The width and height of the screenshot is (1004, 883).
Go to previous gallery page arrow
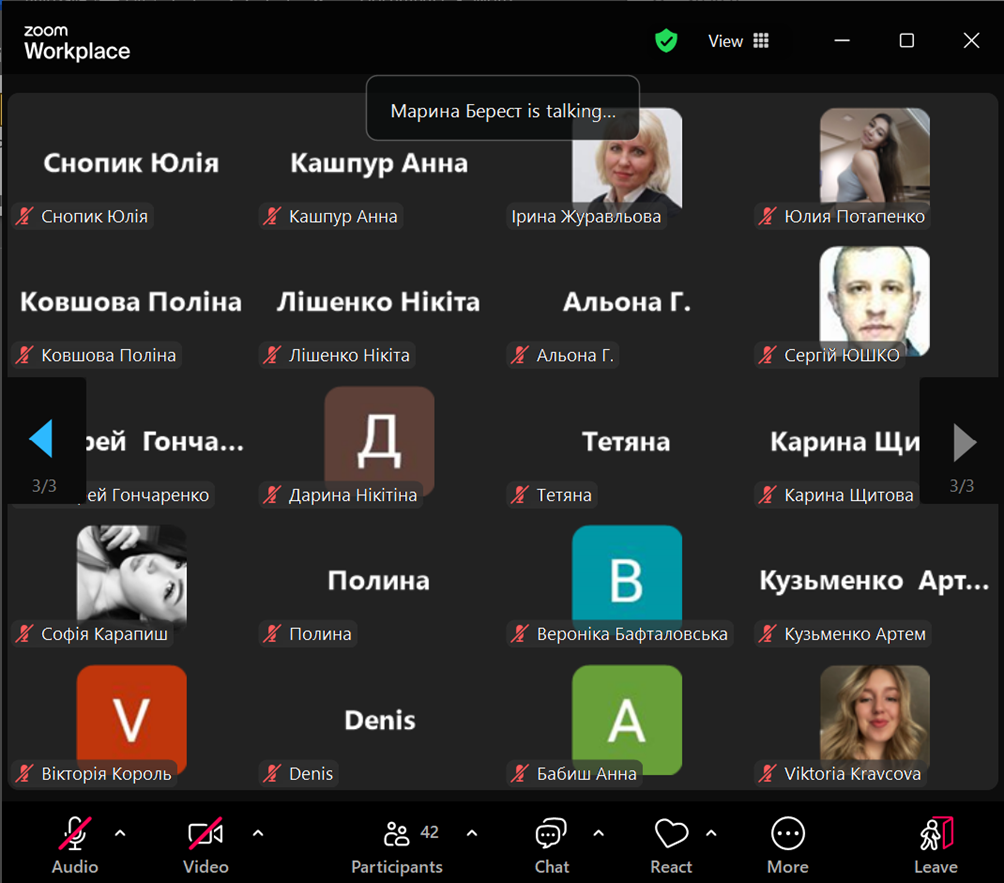pyautogui.click(x=42, y=439)
